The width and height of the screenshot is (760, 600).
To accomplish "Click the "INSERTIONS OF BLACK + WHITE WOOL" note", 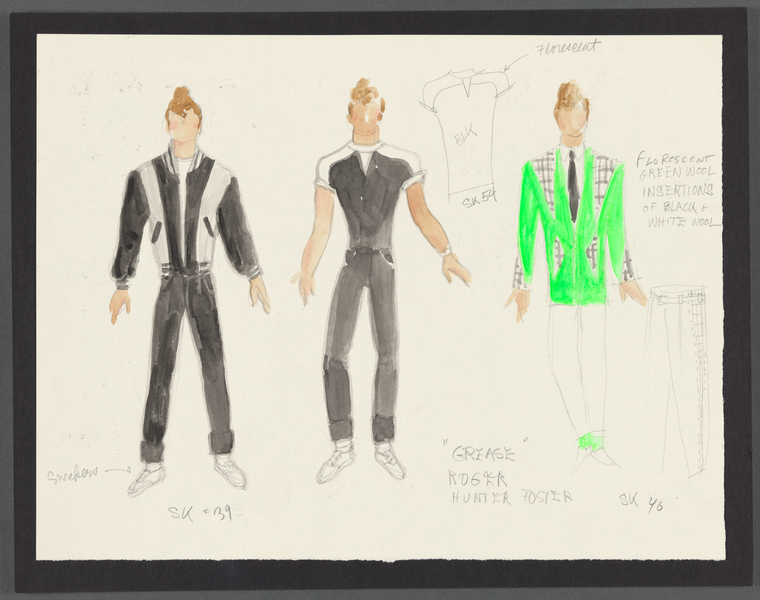I will (x=681, y=206).
